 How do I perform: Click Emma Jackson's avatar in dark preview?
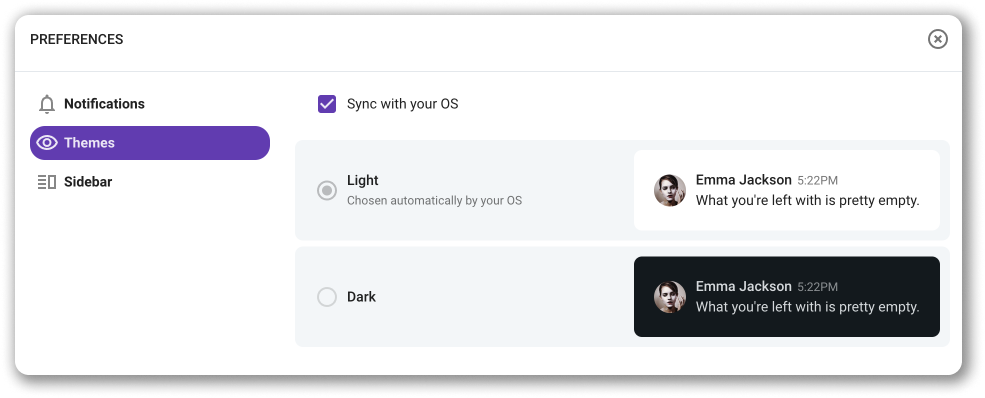pos(670,297)
